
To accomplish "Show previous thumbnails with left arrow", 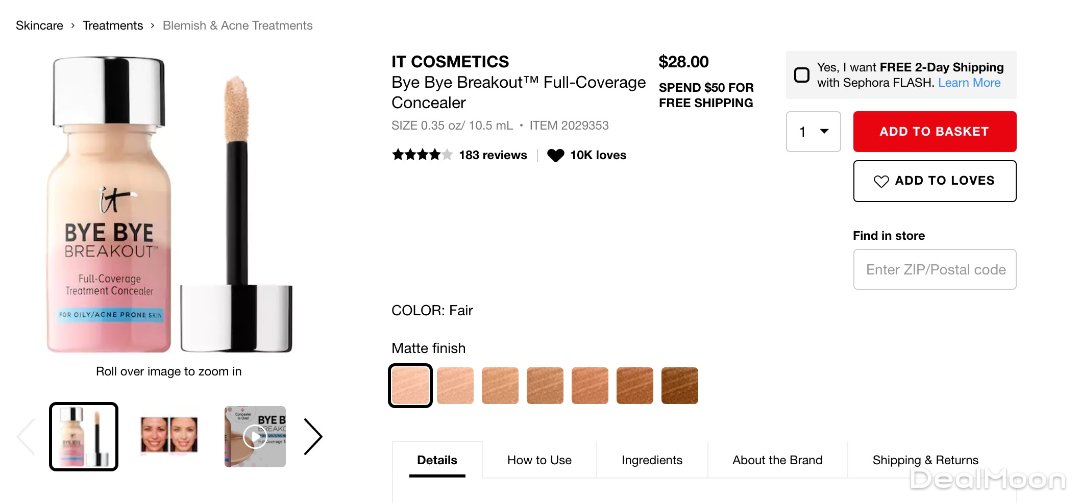I will coord(26,436).
